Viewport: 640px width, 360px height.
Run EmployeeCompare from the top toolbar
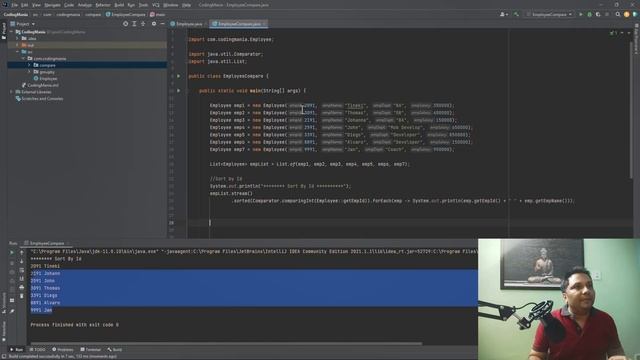tap(581, 14)
